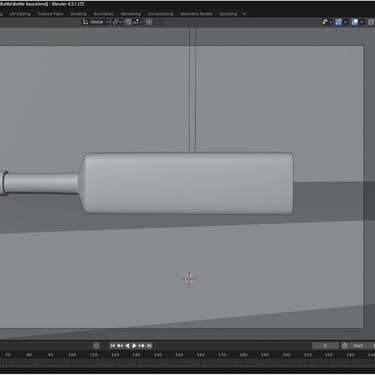Toggle proportional editing
This screenshot has height=375, width=375.
point(149,22)
